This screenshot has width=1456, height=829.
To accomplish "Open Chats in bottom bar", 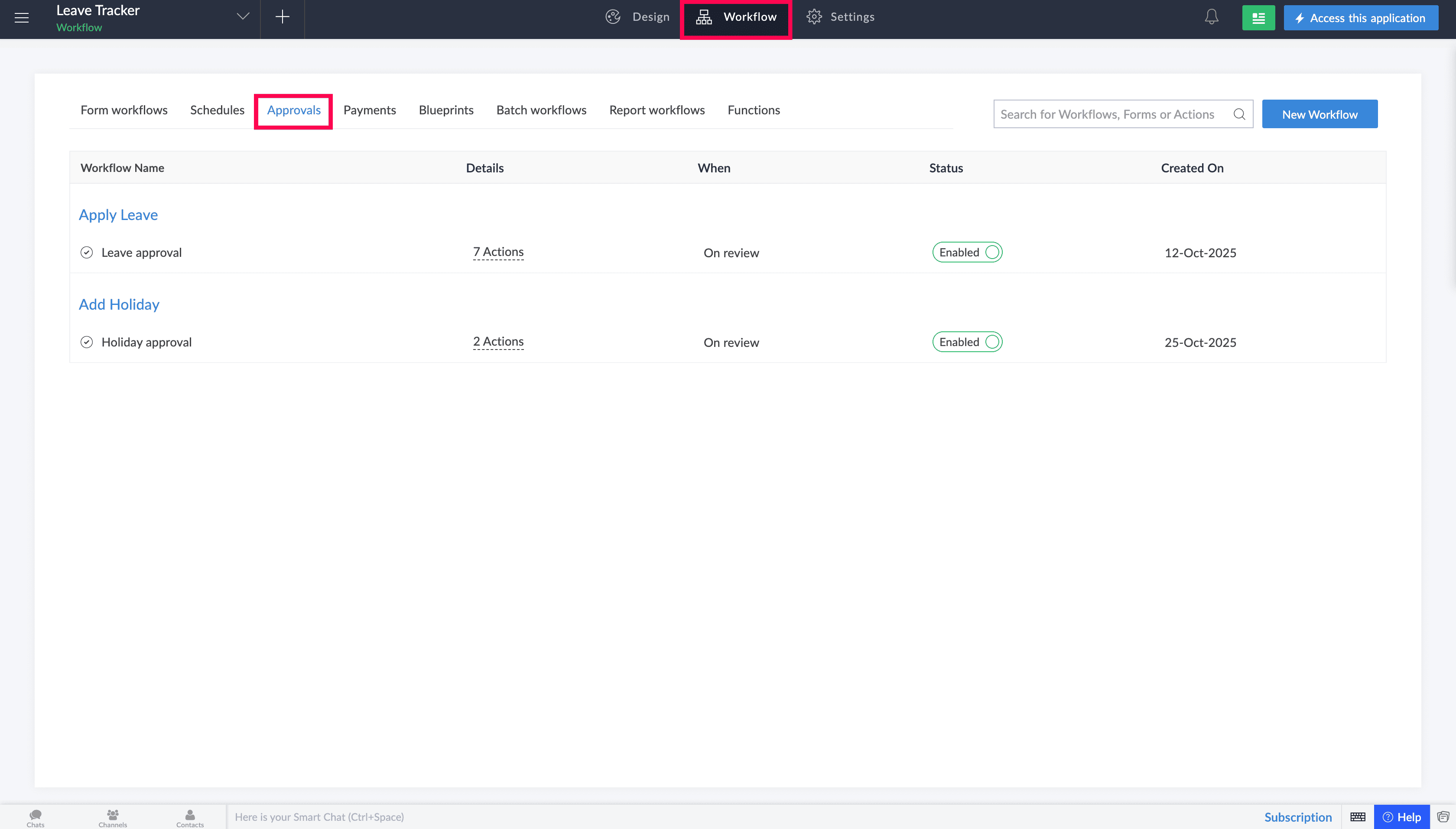I will tap(36, 818).
